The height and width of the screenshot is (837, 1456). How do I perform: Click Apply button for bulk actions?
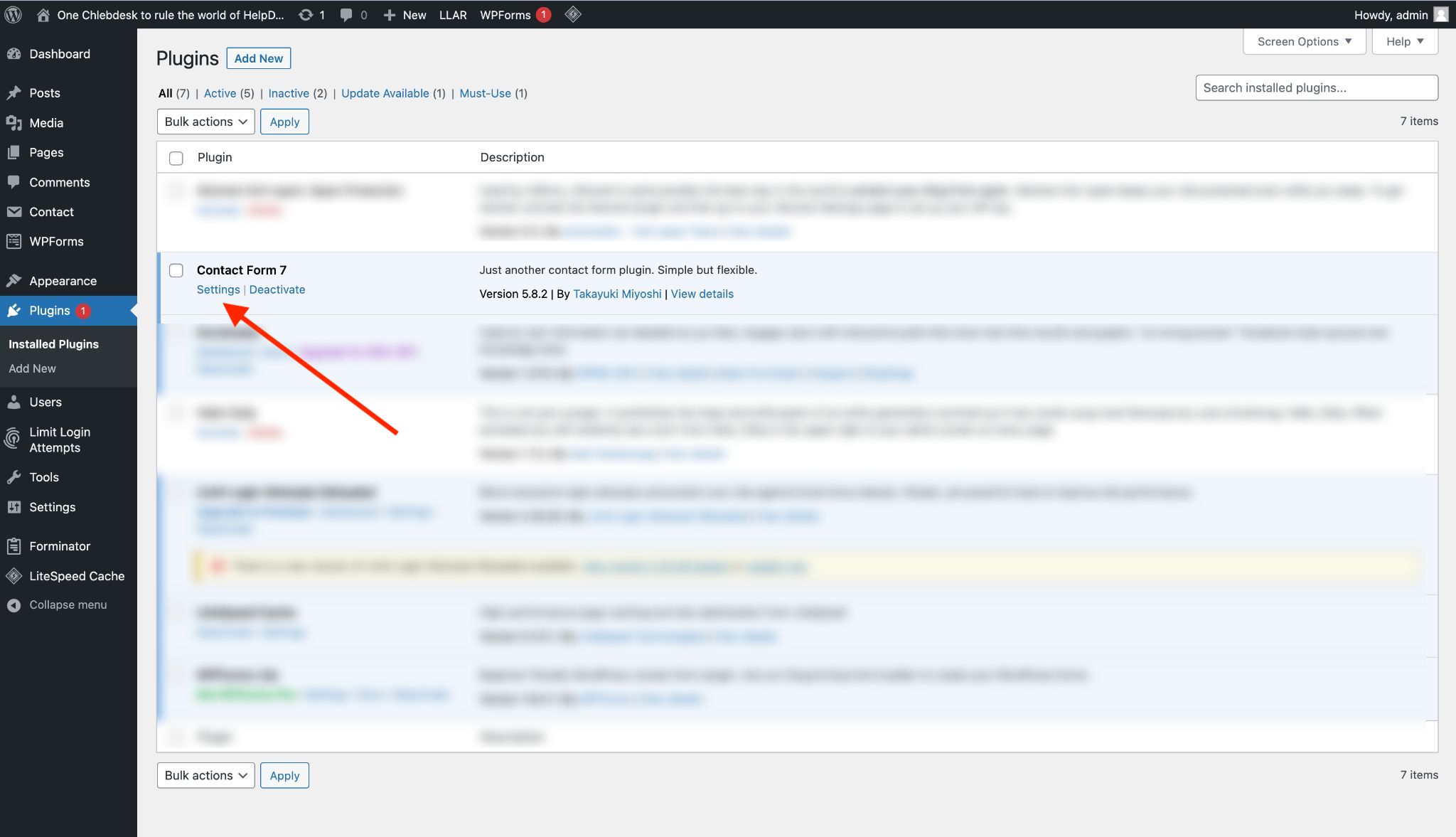pos(284,120)
